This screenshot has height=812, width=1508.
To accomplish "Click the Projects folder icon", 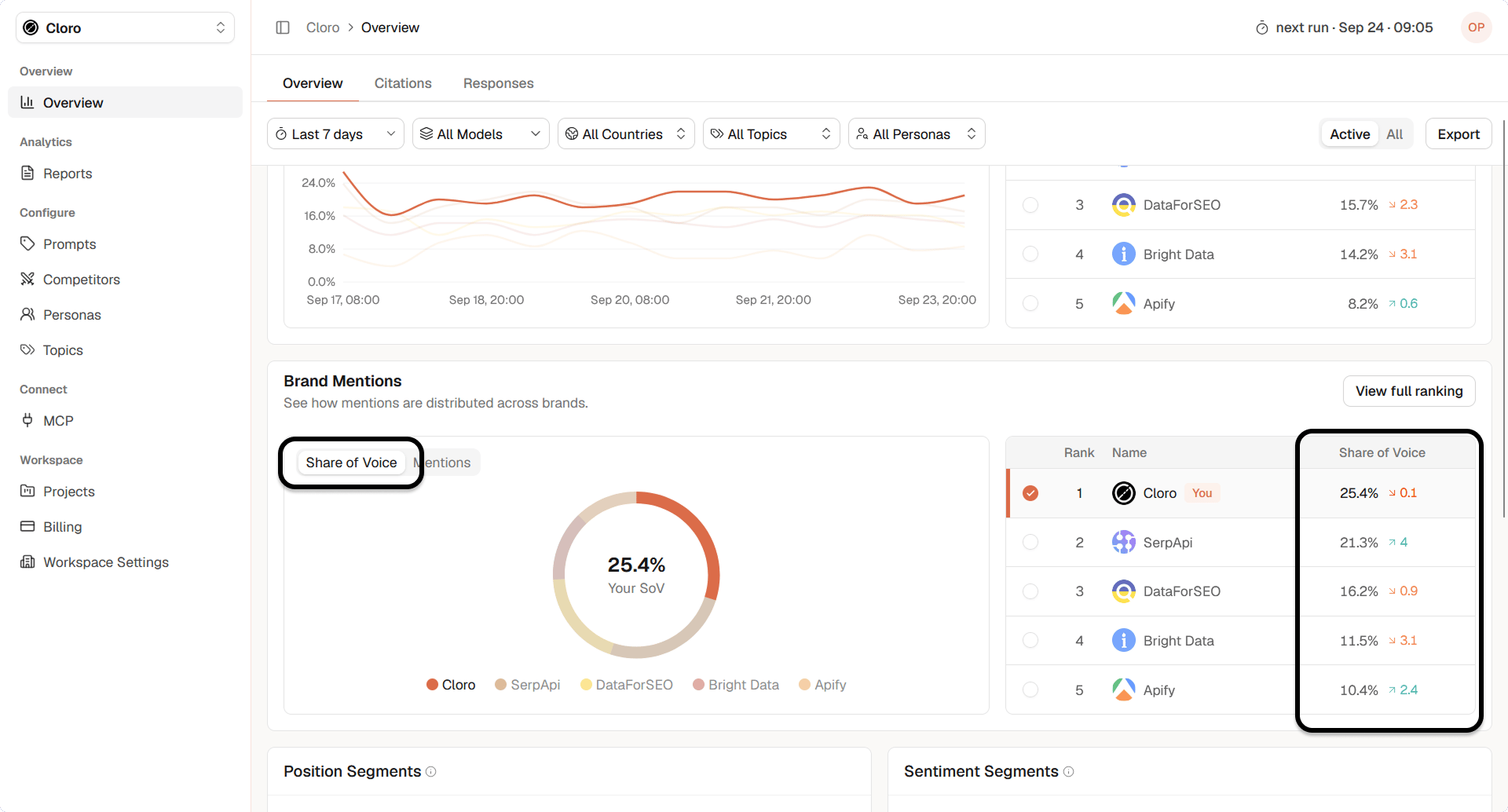I will (x=27, y=491).
